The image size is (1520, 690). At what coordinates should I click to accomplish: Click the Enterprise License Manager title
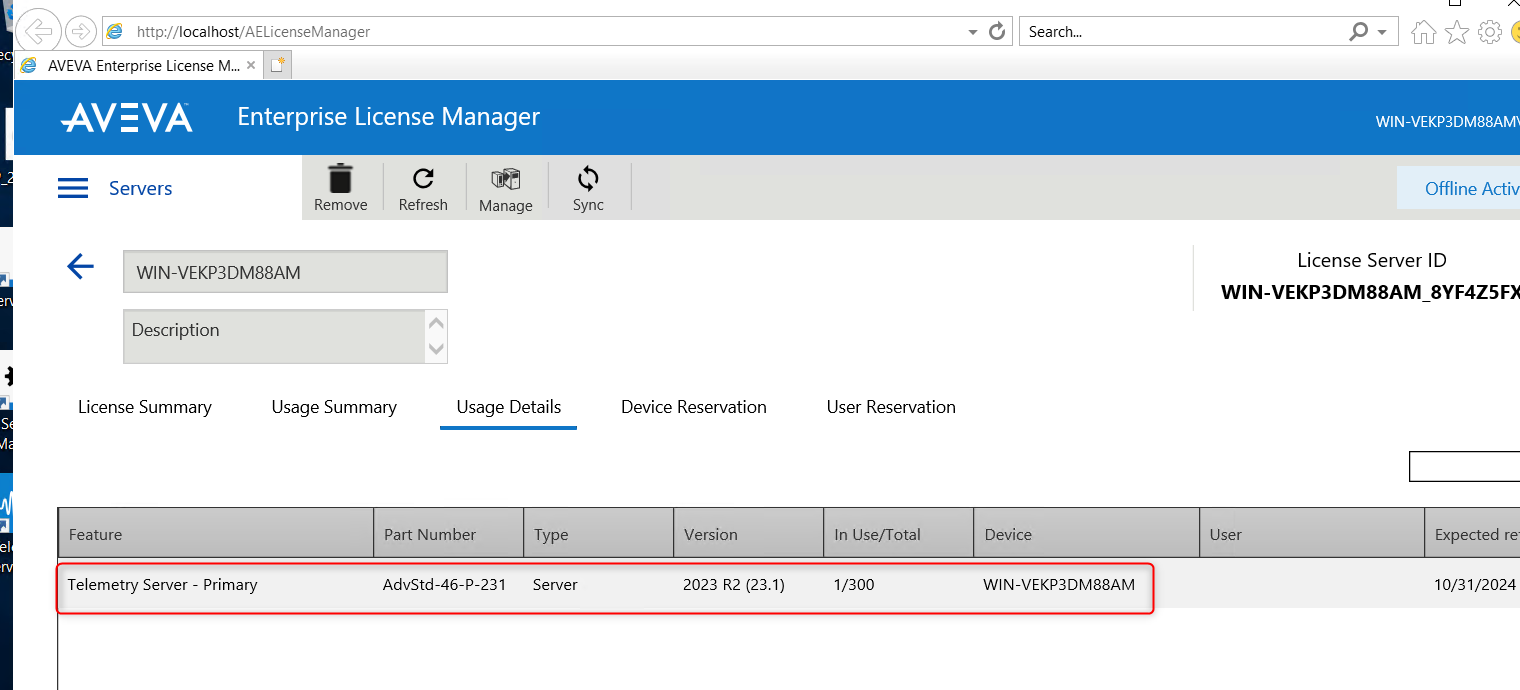pyautogui.click(x=388, y=117)
